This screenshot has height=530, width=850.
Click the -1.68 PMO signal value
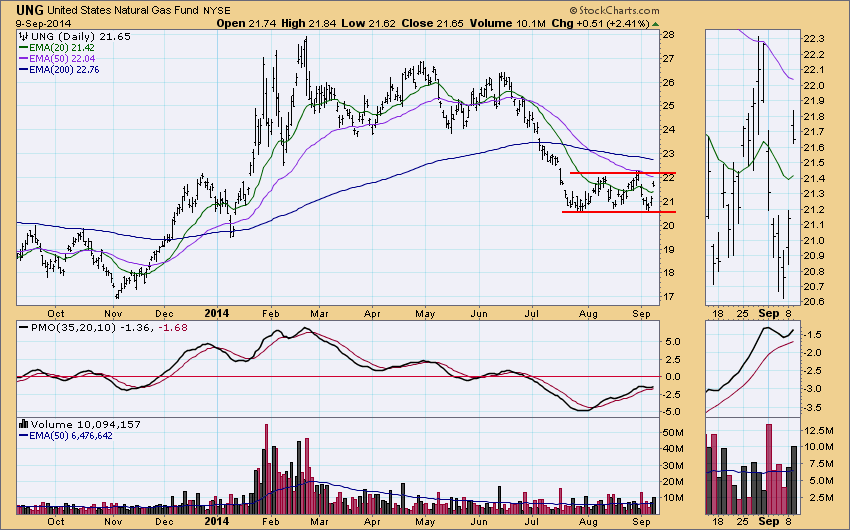coord(172,327)
